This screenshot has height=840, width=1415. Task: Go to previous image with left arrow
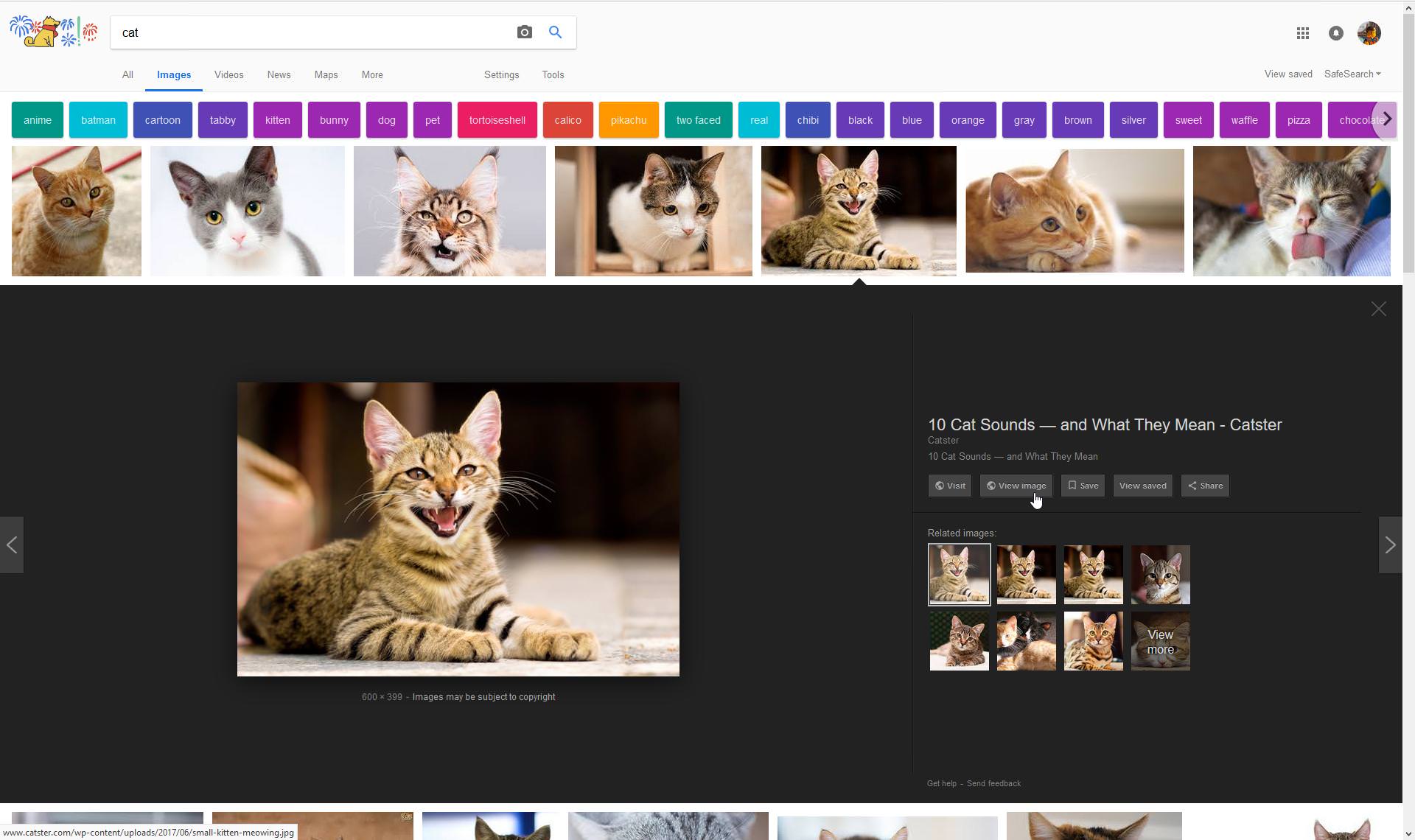tap(12, 545)
